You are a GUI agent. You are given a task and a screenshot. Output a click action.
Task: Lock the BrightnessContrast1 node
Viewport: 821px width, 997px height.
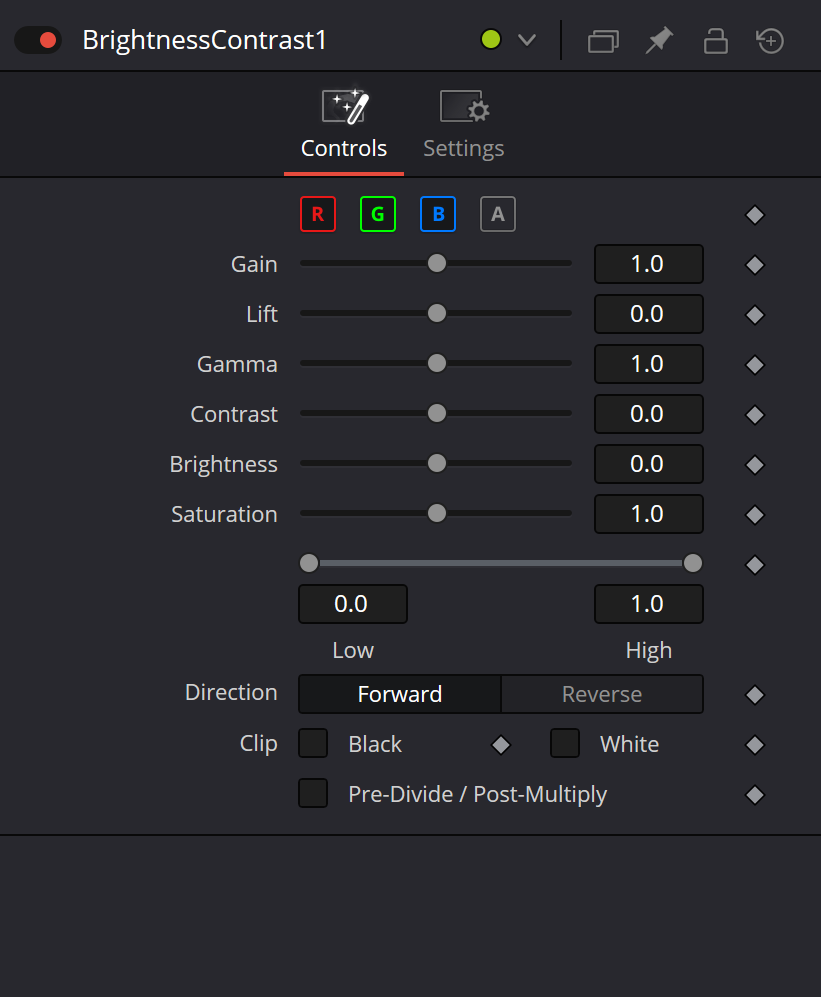tap(715, 41)
